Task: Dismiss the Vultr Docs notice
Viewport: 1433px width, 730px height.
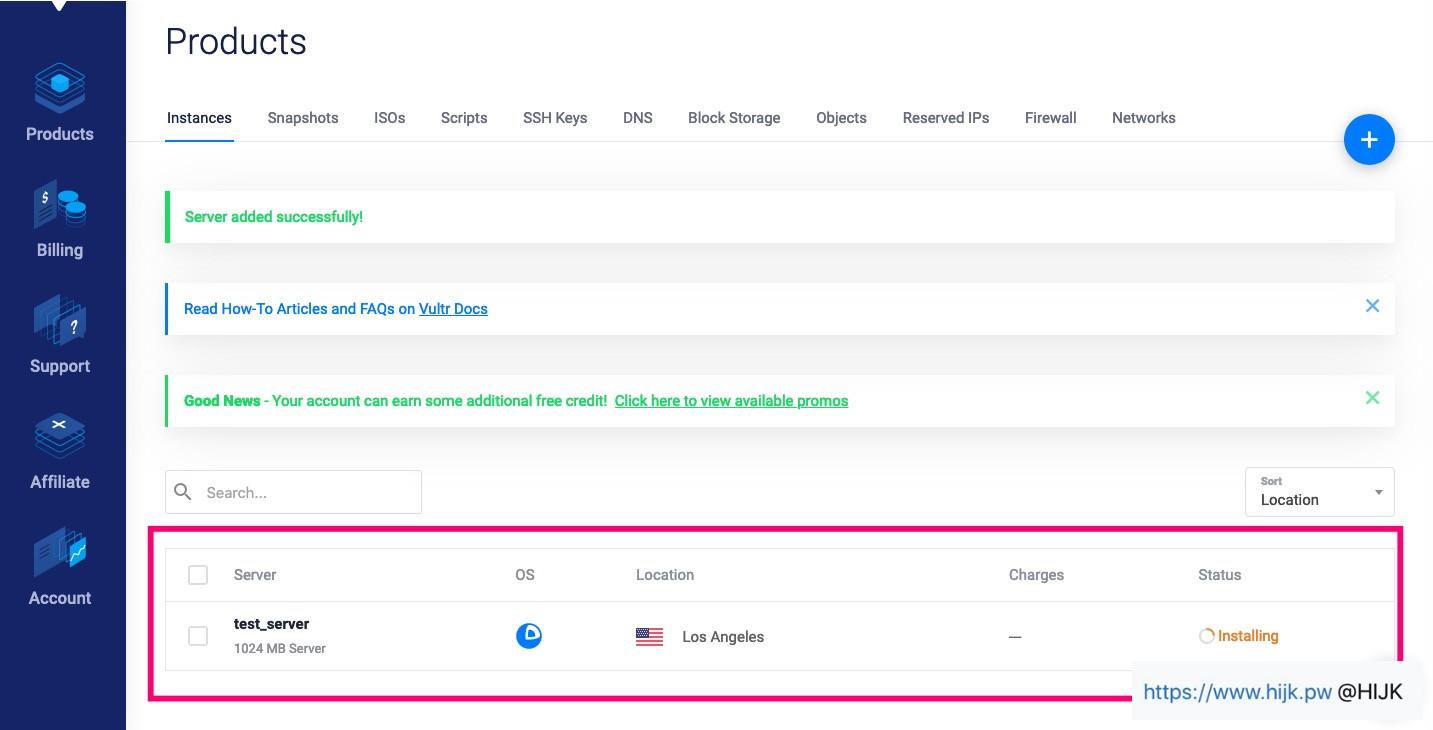Action: pos(1372,306)
